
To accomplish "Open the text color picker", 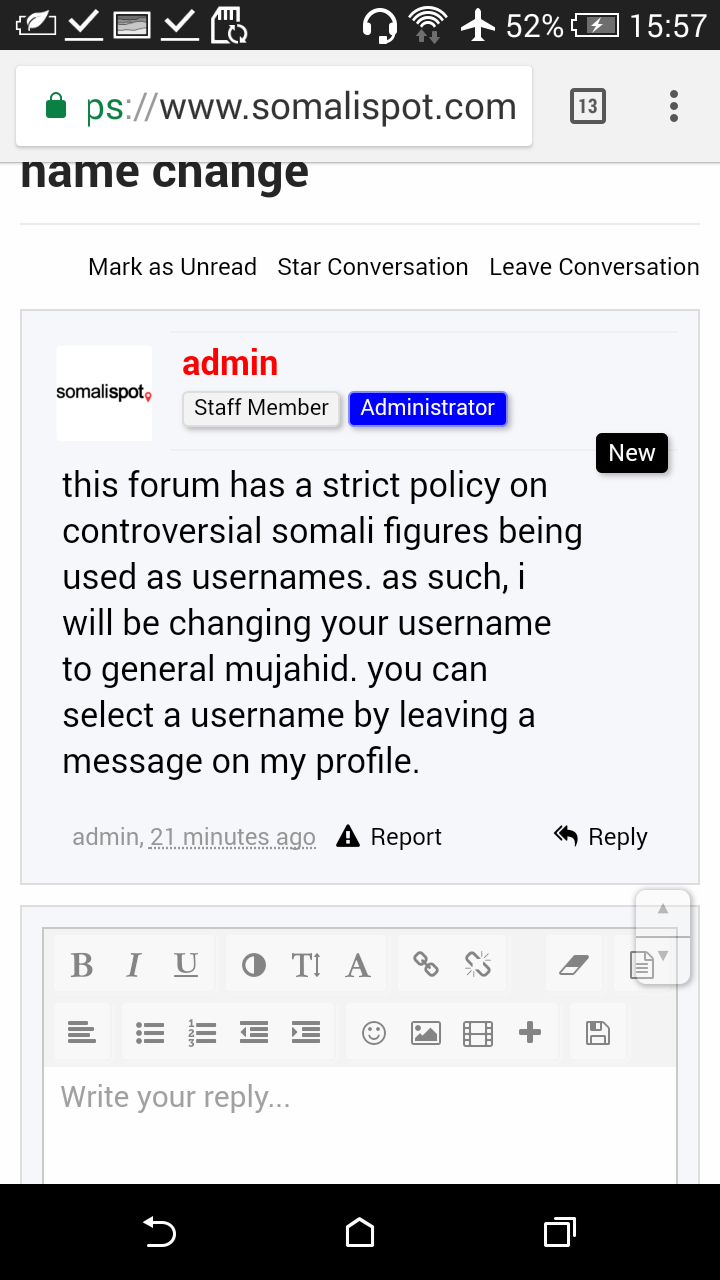I will point(254,965).
